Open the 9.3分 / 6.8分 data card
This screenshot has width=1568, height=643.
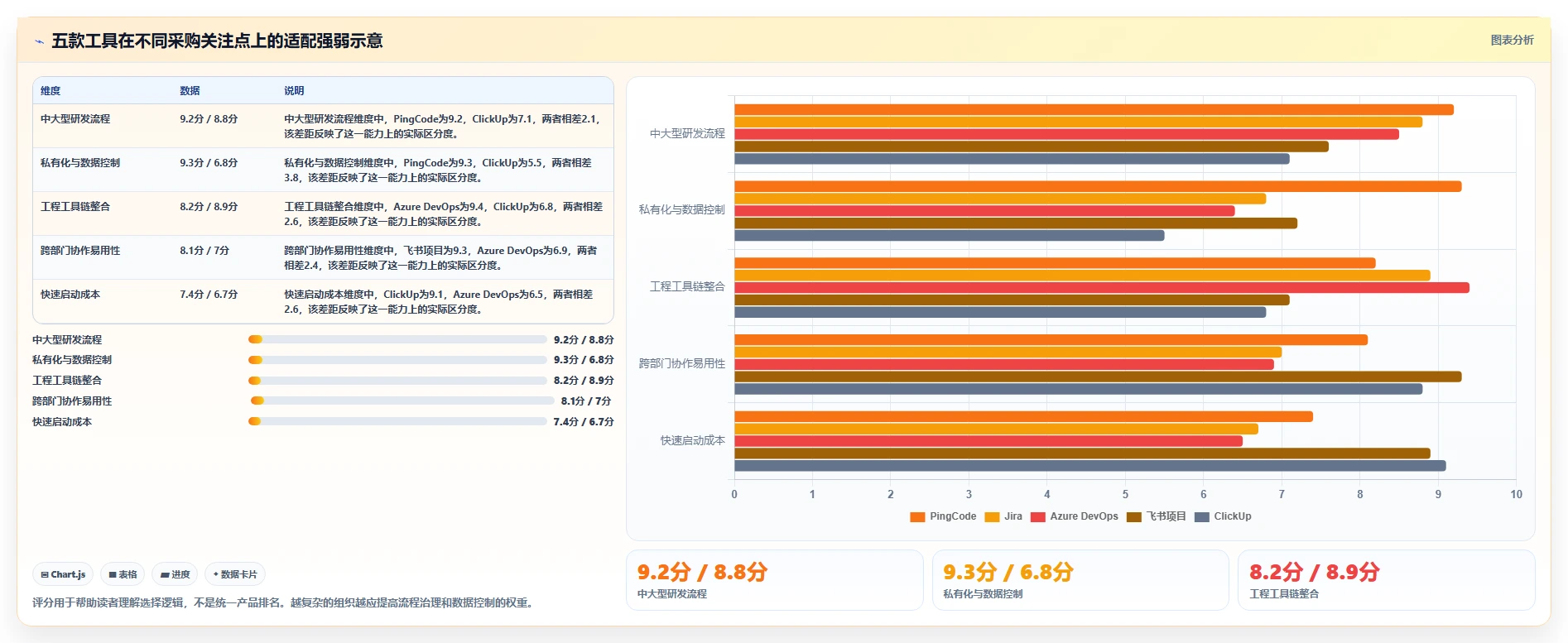click(x=1080, y=580)
